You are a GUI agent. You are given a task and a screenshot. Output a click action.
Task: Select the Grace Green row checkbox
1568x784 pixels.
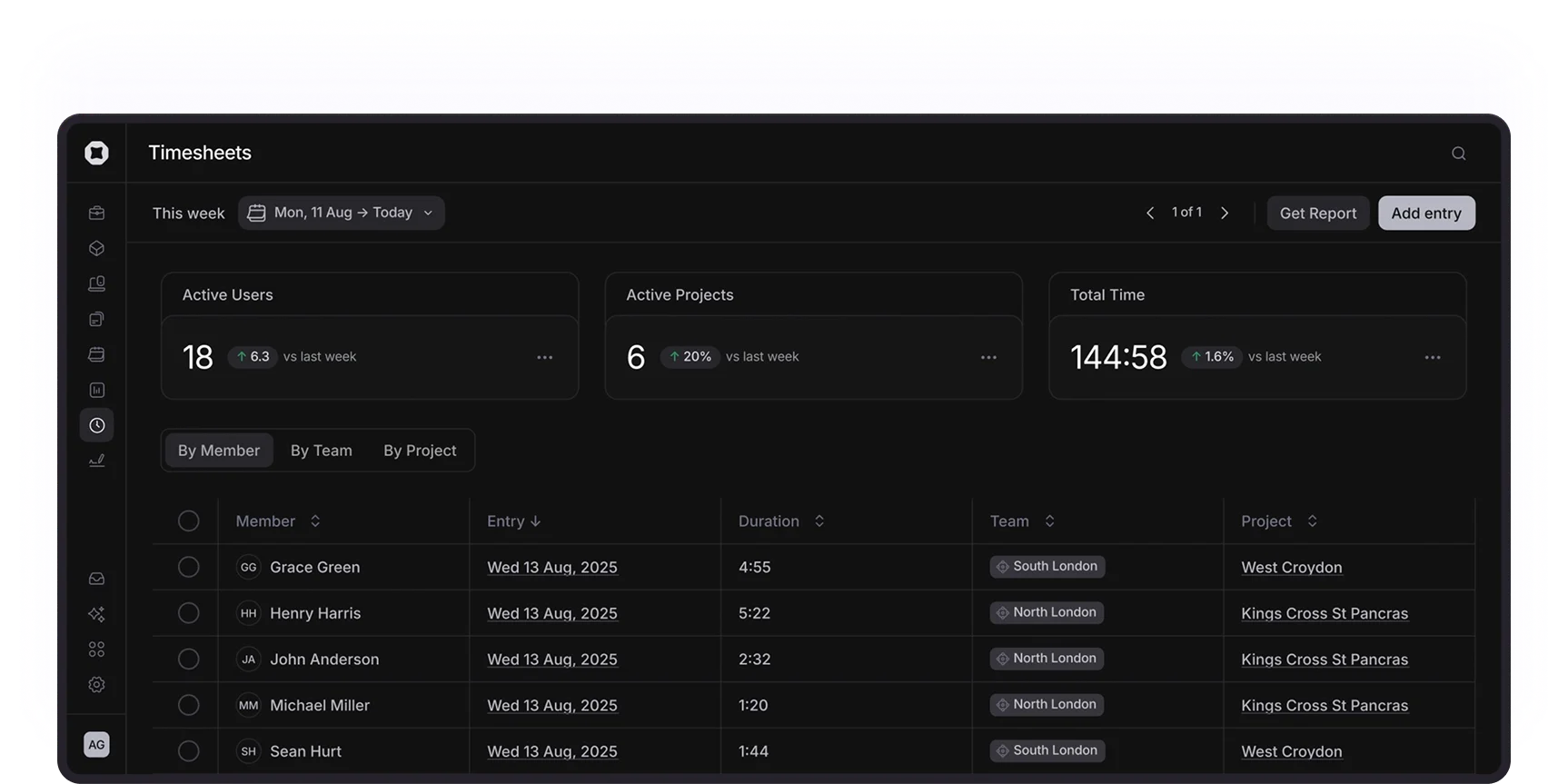(x=188, y=567)
